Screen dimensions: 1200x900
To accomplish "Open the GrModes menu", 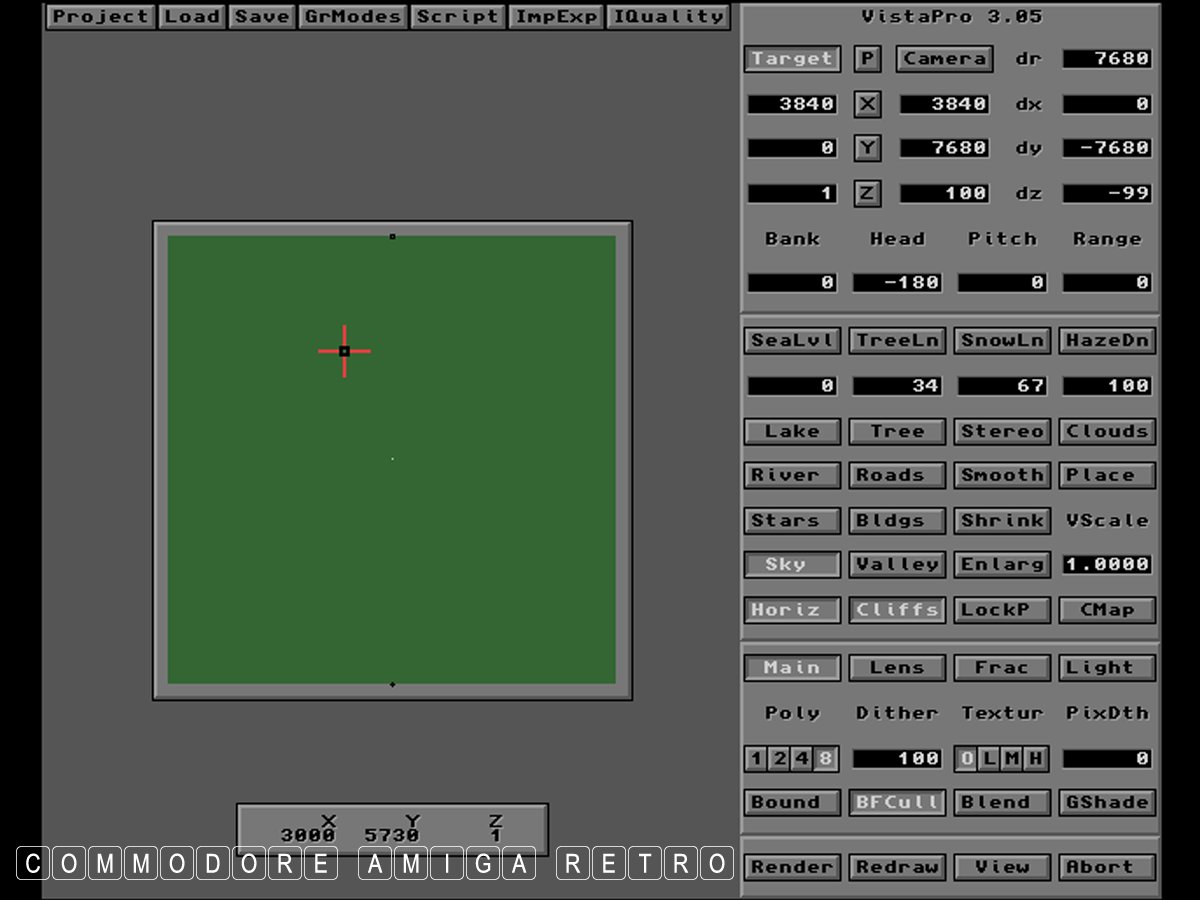I will pyautogui.click(x=353, y=17).
